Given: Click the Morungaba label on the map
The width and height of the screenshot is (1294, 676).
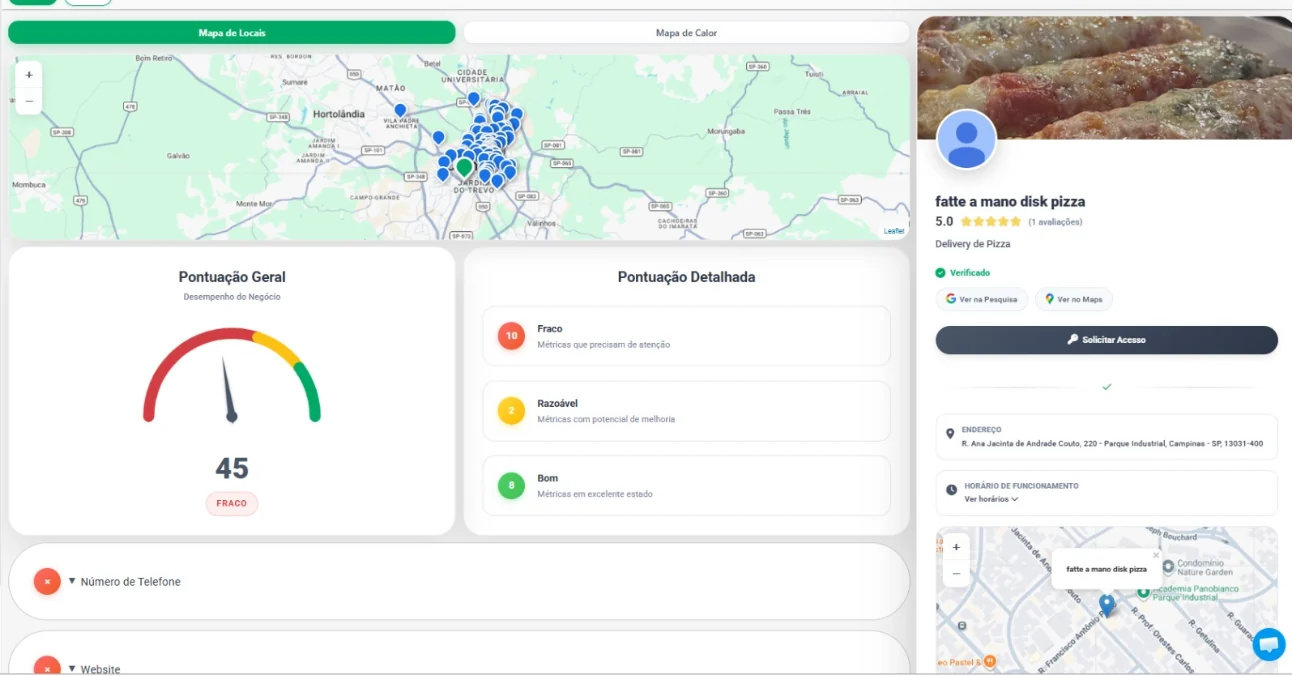Looking at the screenshot, I should click(x=727, y=131).
